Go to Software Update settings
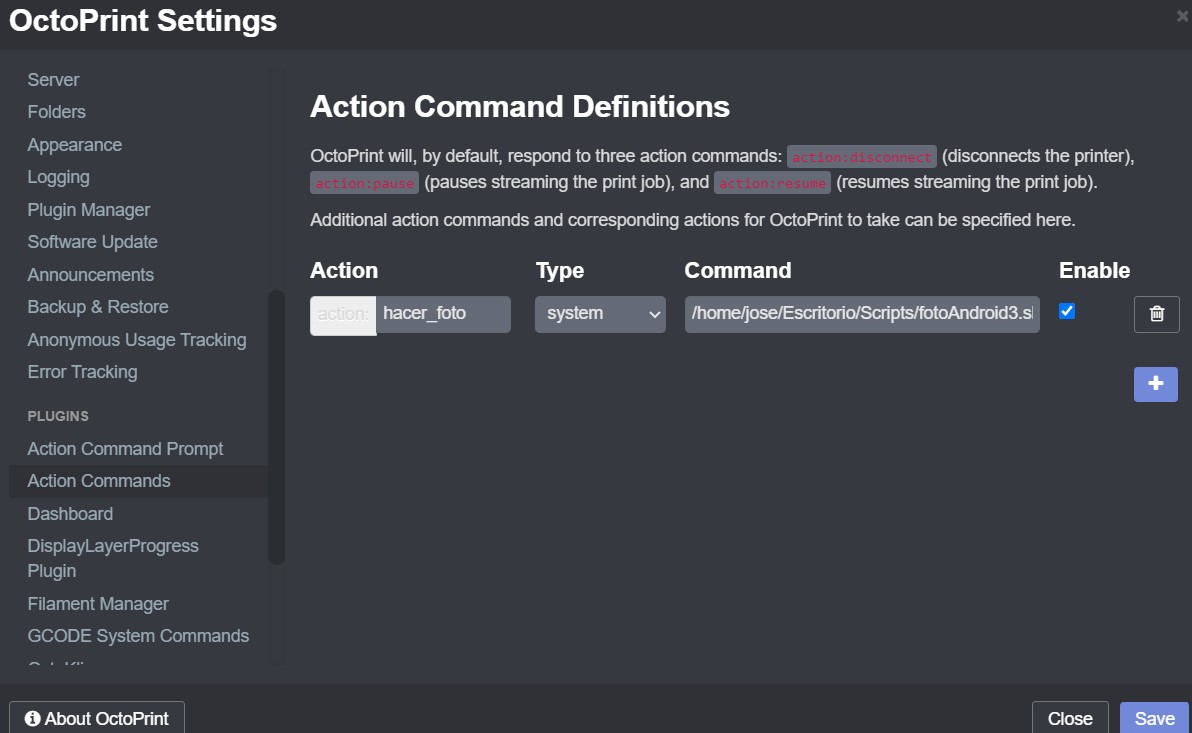Viewport: 1192px width, 733px height. point(92,242)
